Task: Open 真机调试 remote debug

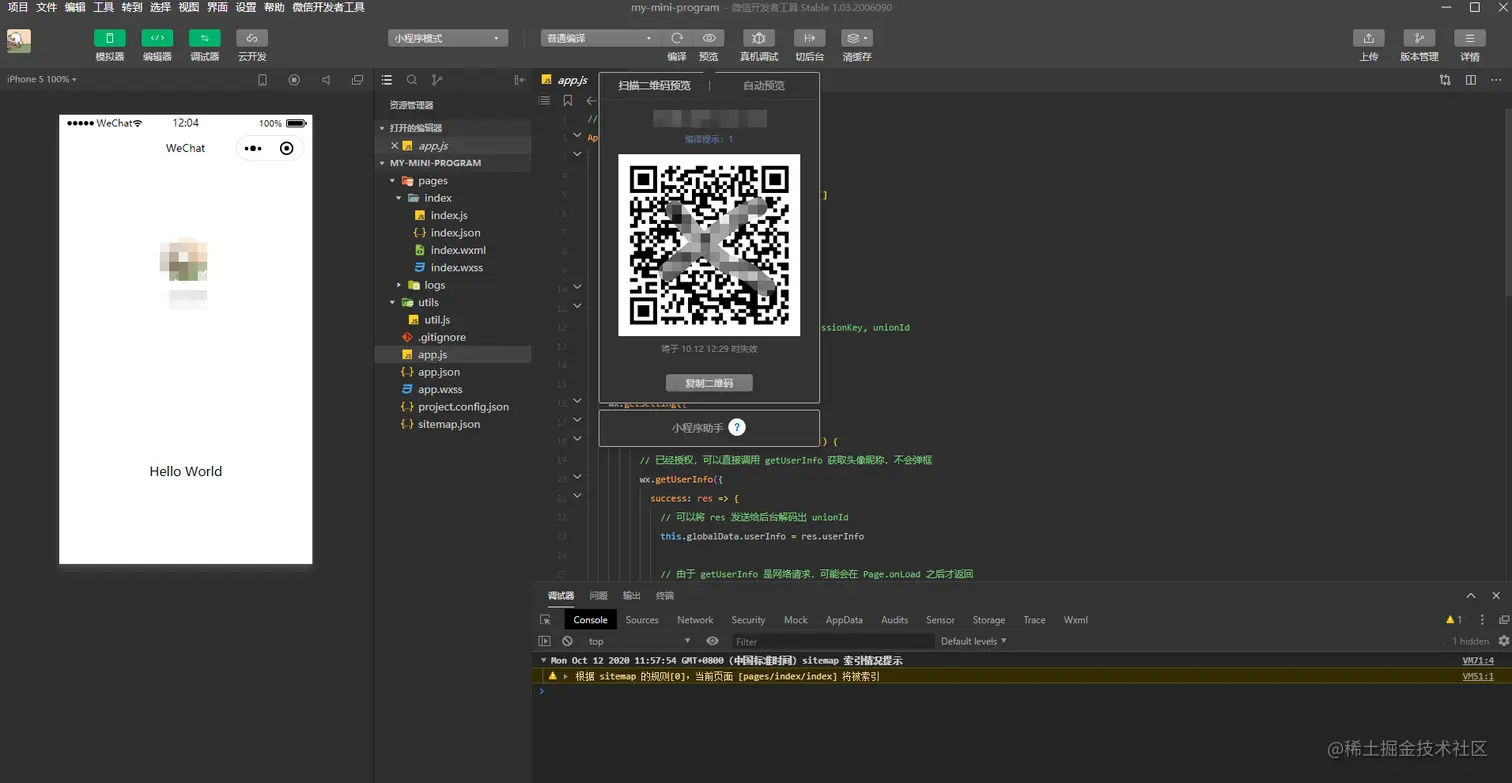Action: 758,38
